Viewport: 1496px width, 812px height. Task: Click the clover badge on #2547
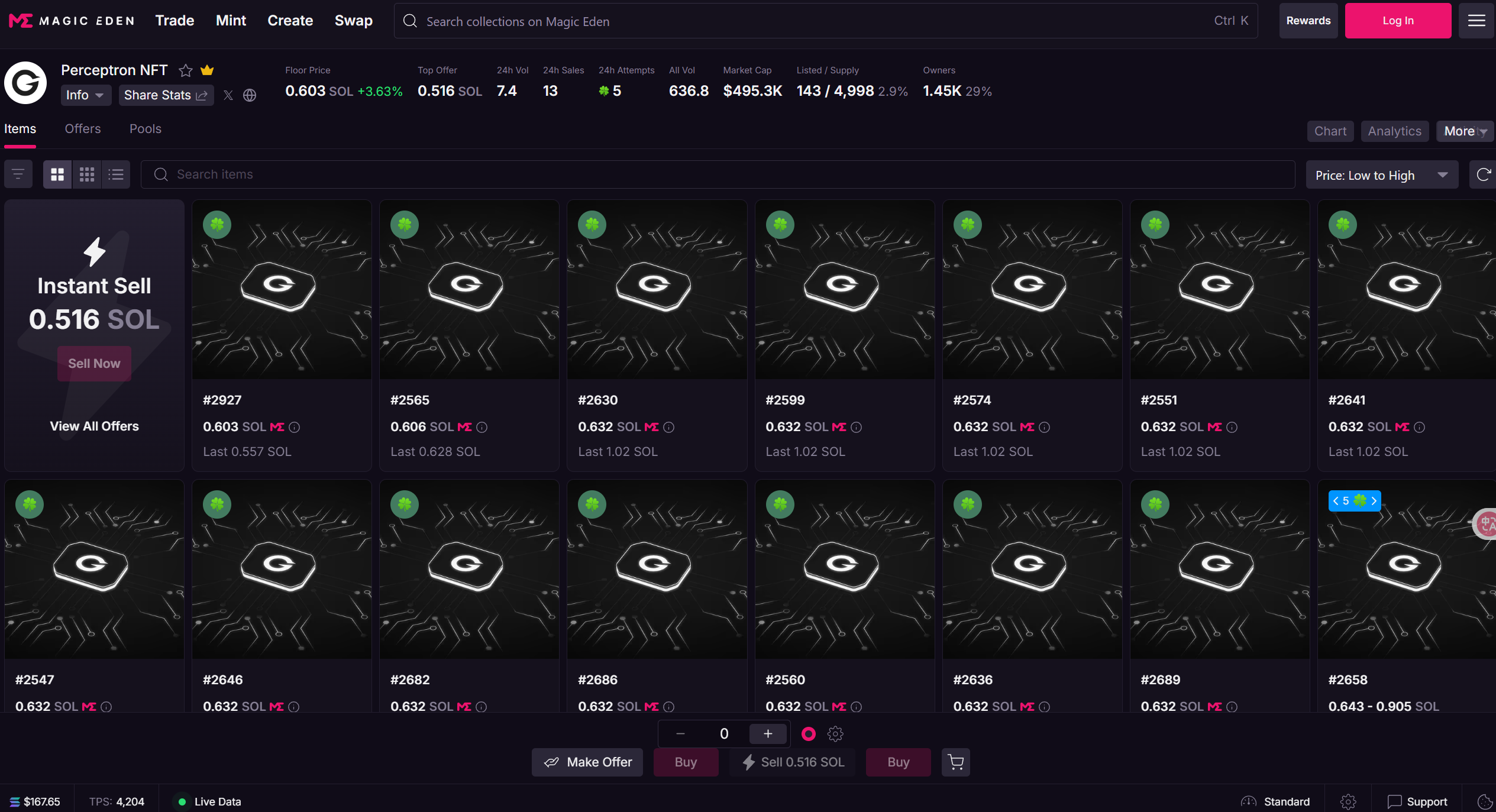pyautogui.click(x=30, y=504)
